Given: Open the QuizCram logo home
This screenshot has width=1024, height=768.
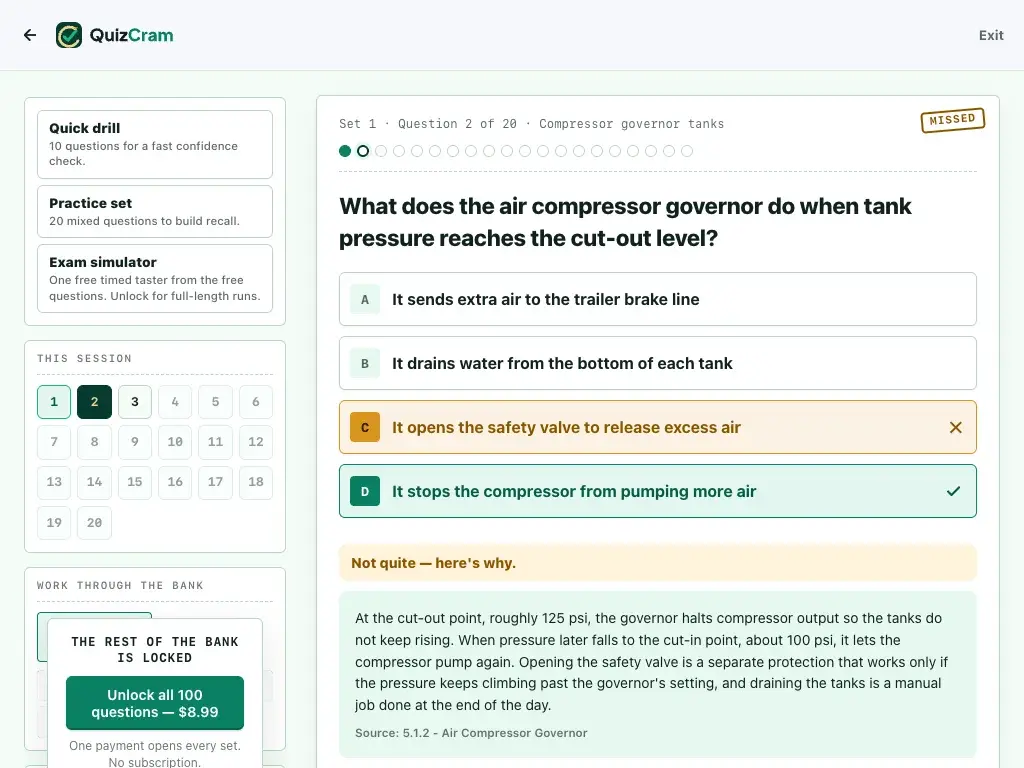Looking at the screenshot, I should 115,35.
